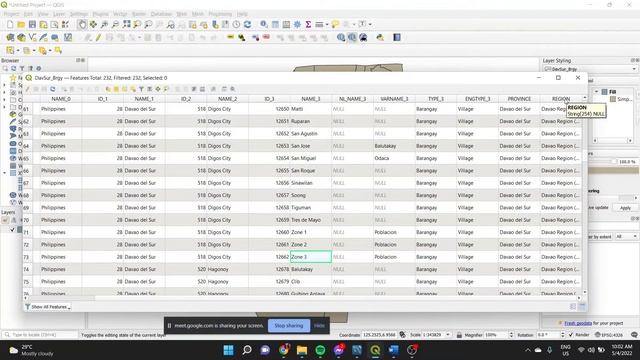Click the EPSG:4326 CRS button
Viewport: 640px width, 360px height.
click(609, 335)
